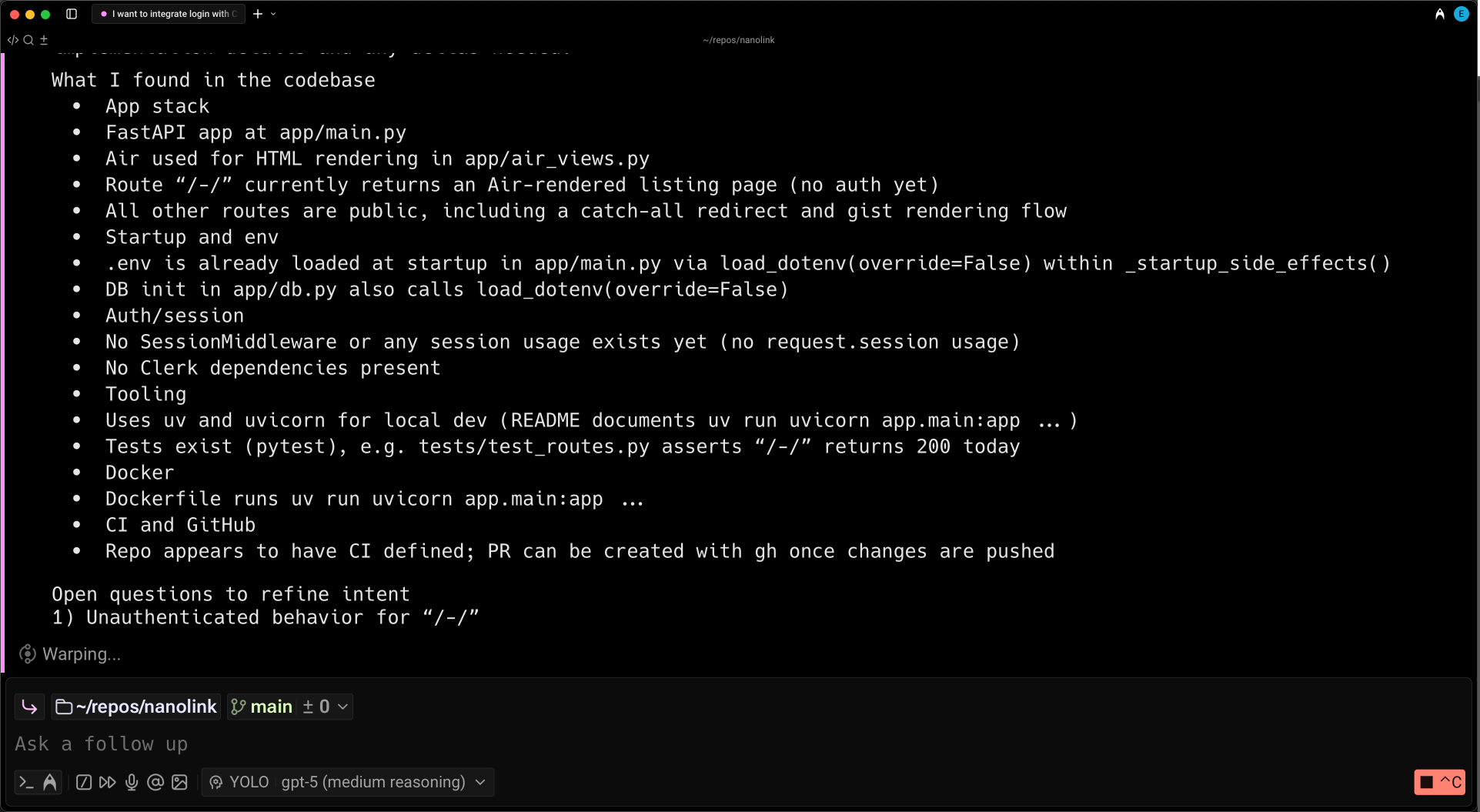This screenshot has height=812, width=1480.
Task: Toggle the side panel icon
Action: click(72, 14)
